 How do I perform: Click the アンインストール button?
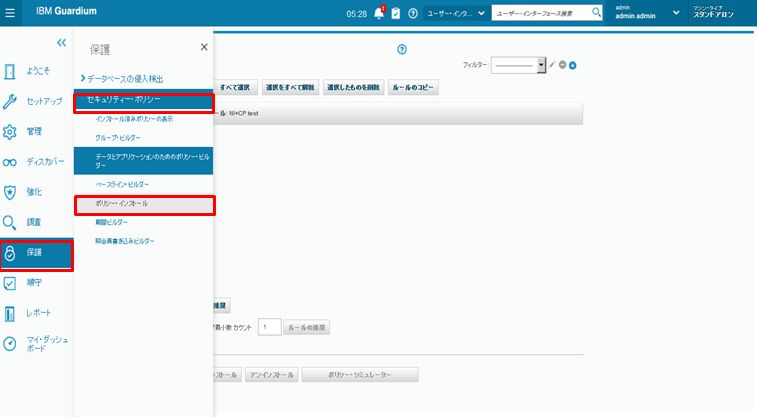click(270, 375)
